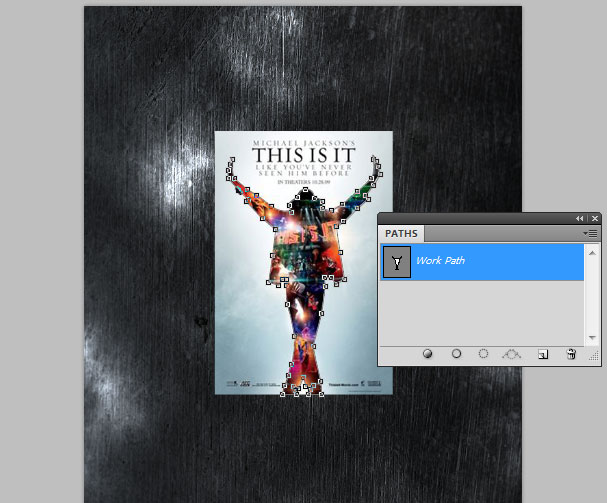Screen dimensions: 607x503
Task: Create new path icon
Action: tap(543, 354)
